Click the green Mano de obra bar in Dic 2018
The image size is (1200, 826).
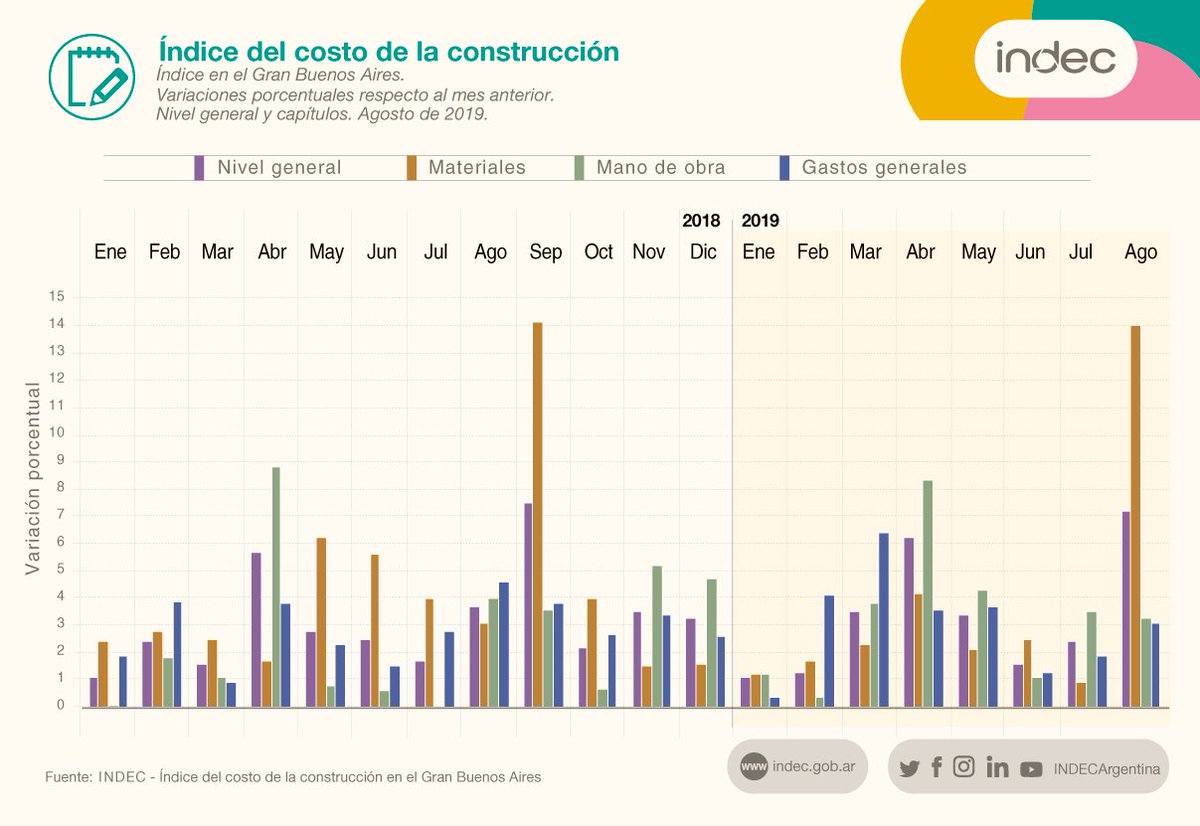[x=711, y=642]
